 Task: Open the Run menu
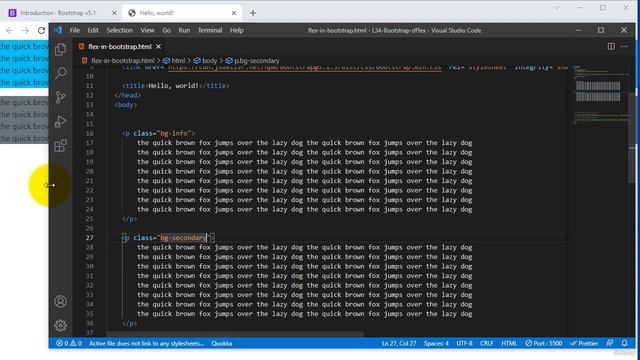(x=184, y=30)
